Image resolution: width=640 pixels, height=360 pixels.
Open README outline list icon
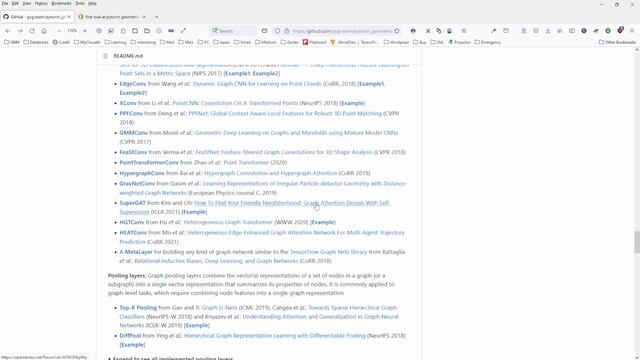coord(105,56)
